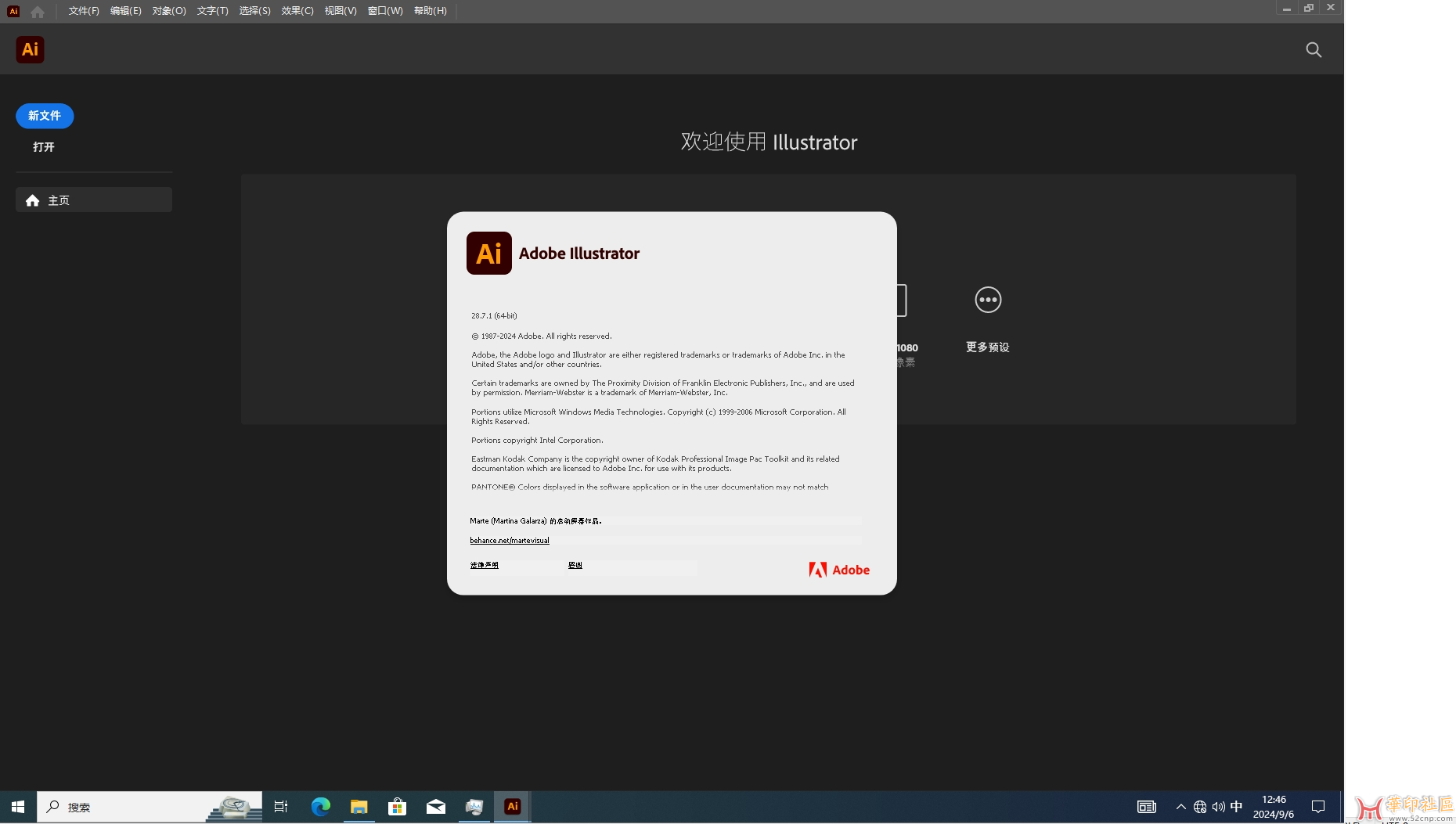1456x824 pixels.
Task: Open the 编辑(E) menu
Action: click(126, 11)
